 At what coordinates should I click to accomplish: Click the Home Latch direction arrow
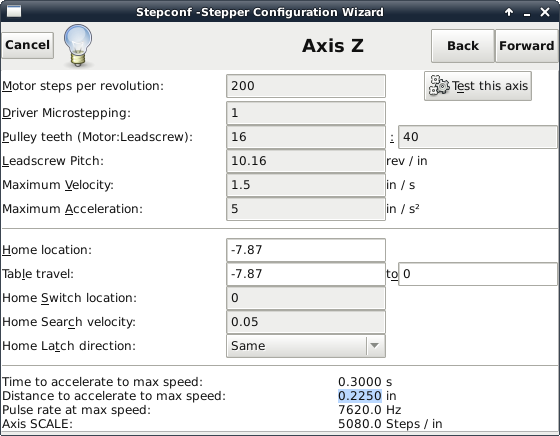click(374, 346)
